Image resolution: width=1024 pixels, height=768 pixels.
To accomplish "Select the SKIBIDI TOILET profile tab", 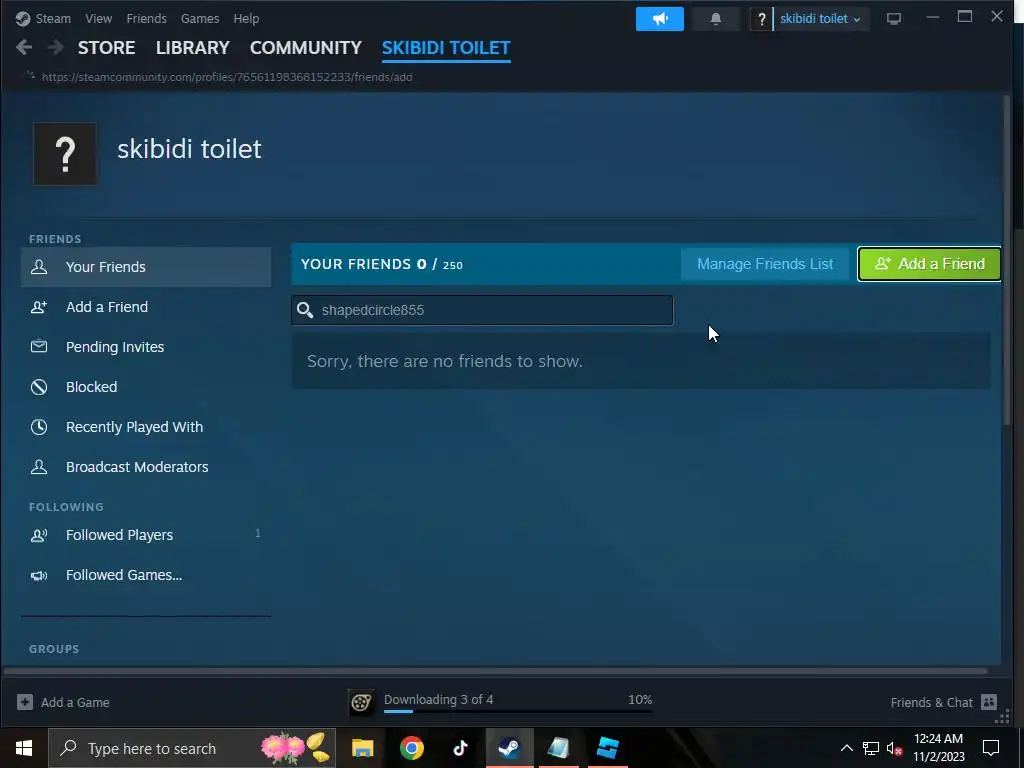I will [x=446, y=48].
